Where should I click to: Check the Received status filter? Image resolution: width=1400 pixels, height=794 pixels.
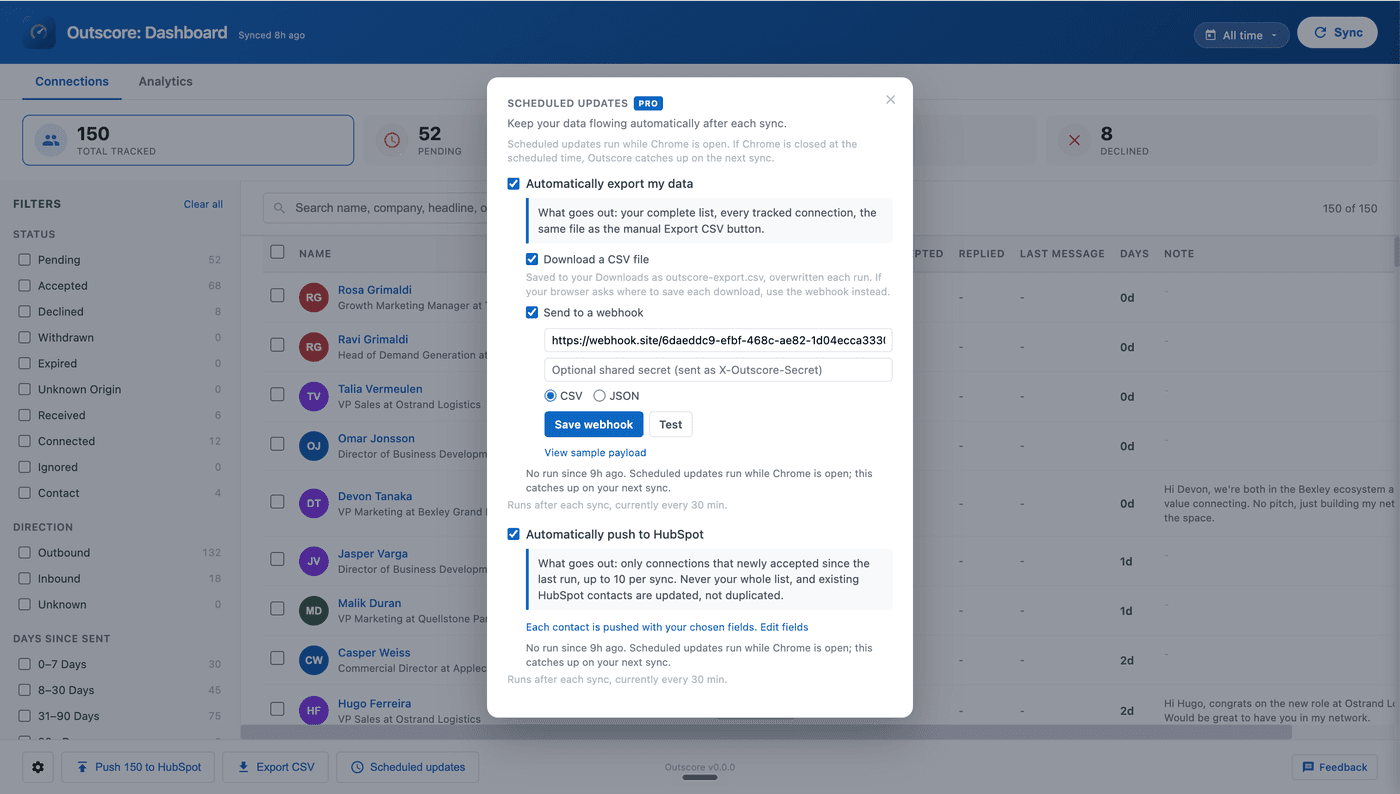click(x=24, y=416)
